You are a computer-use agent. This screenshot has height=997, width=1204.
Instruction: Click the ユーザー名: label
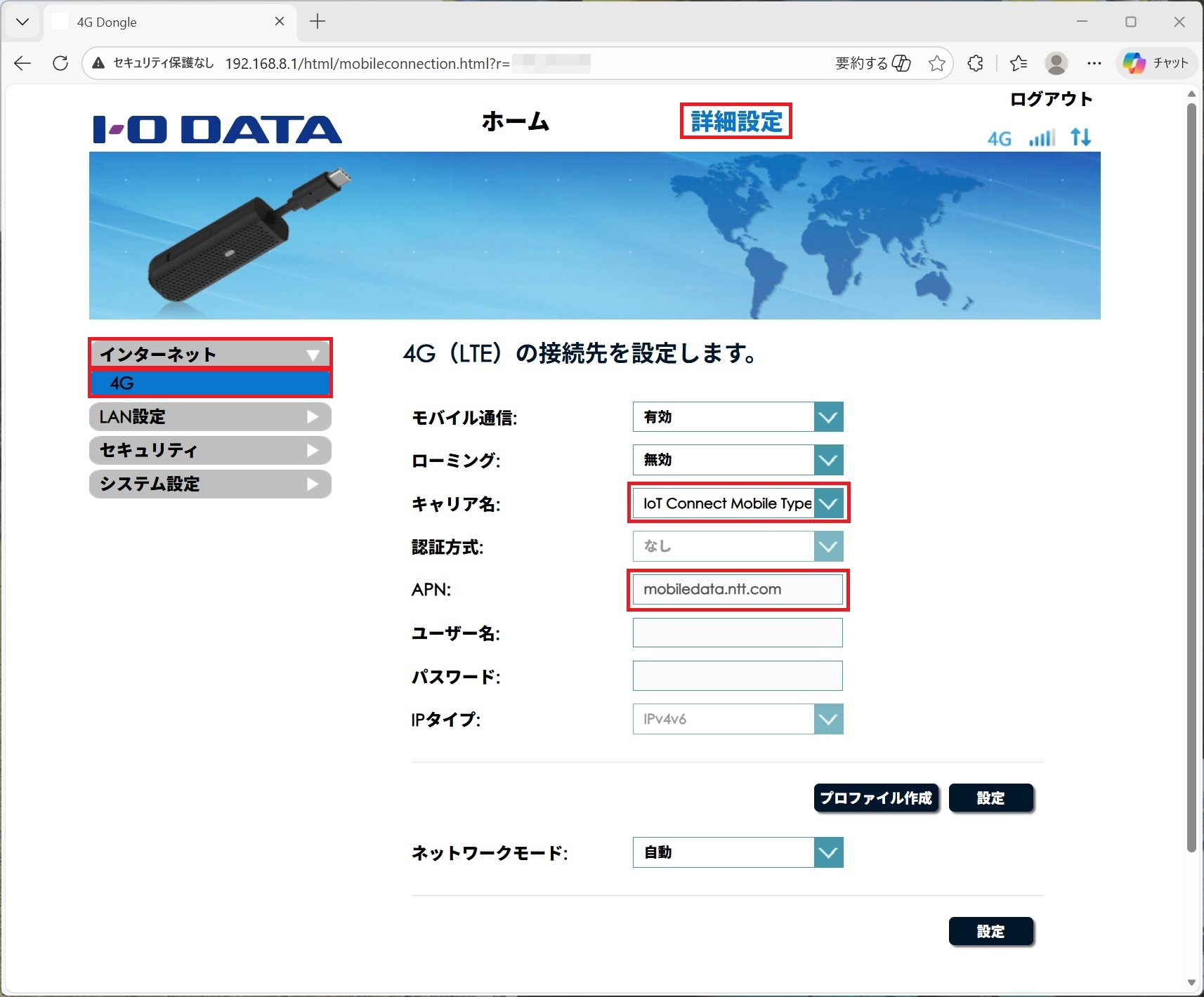tap(456, 633)
